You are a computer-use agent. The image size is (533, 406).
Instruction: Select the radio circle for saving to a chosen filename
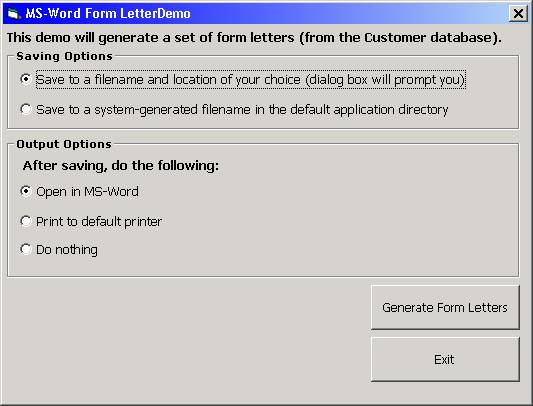pyautogui.click(x=26, y=79)
